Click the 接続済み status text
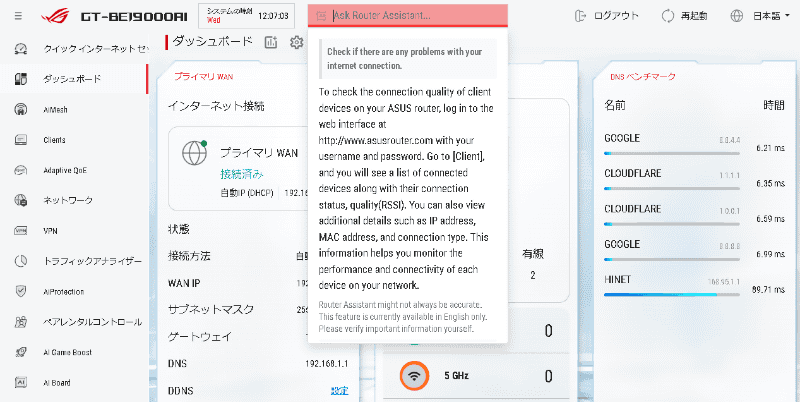Image resolution: width=800 pixels, height=402 pixels. coord(242,174)
